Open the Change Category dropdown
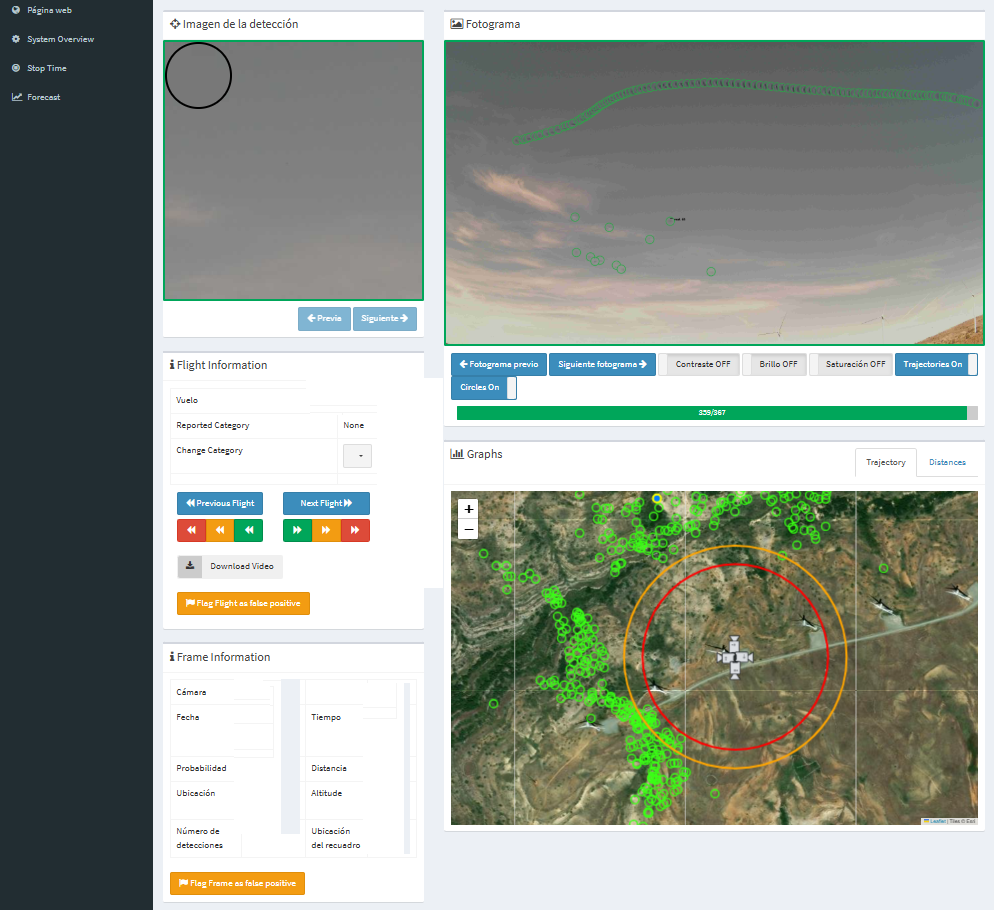994x910 pixels. click(357, 456)
